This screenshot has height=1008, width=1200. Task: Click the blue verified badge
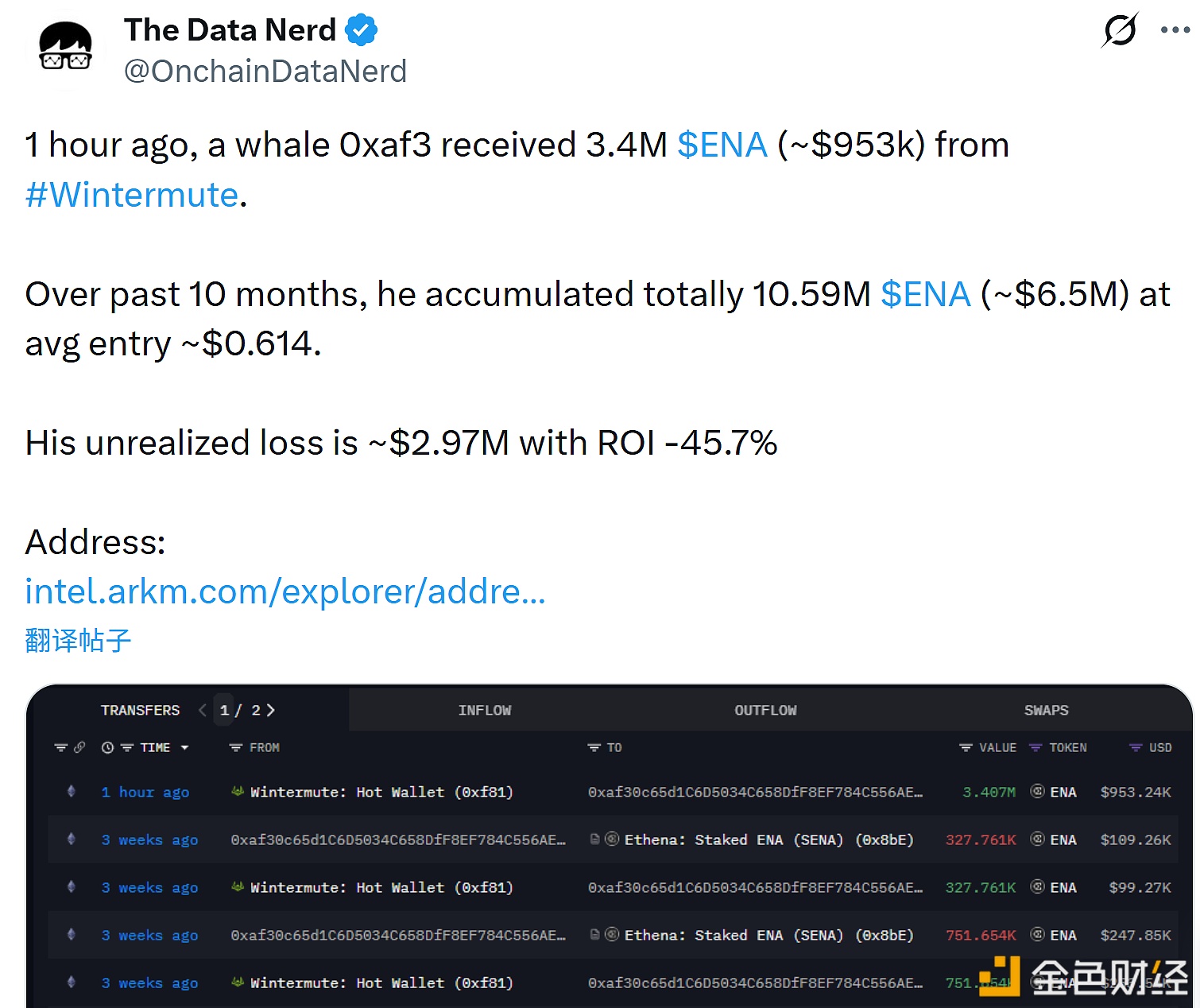point(362,30)
